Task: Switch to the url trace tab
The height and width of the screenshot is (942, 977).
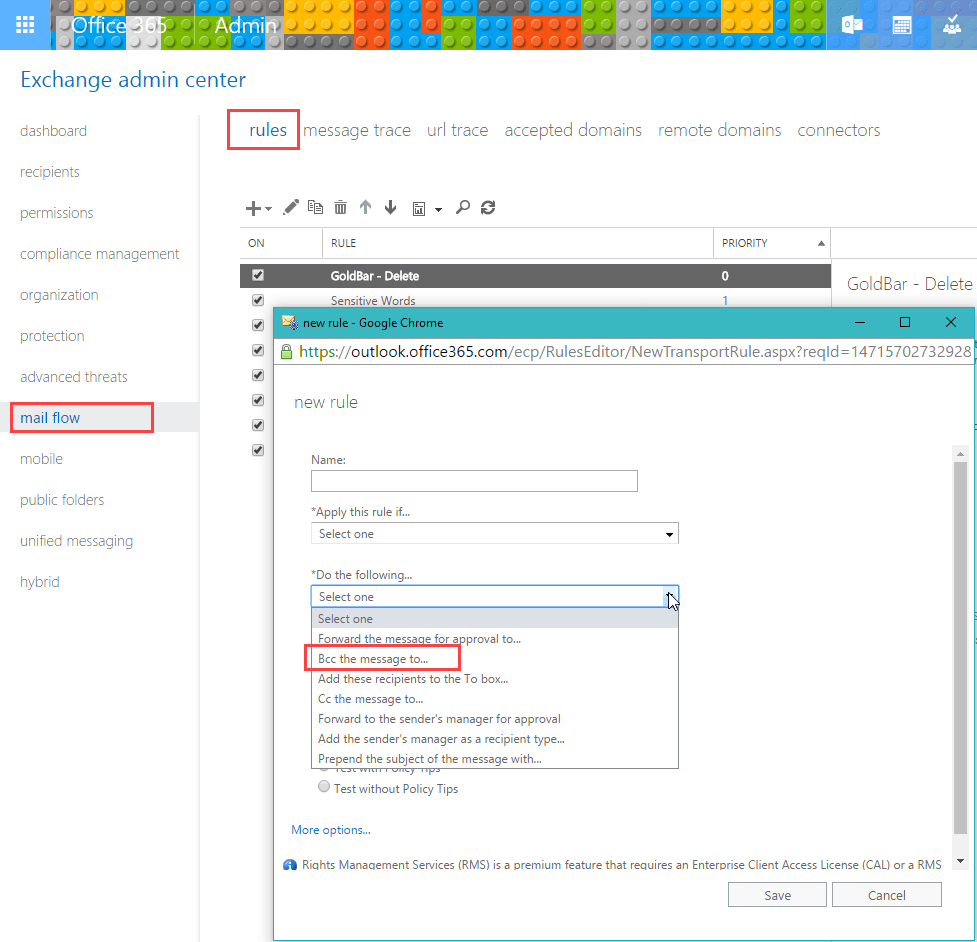Action: click(x=457, y=130)
